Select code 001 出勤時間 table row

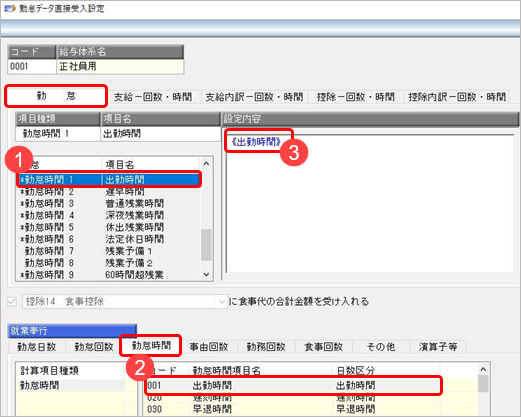tap(294, 386)
